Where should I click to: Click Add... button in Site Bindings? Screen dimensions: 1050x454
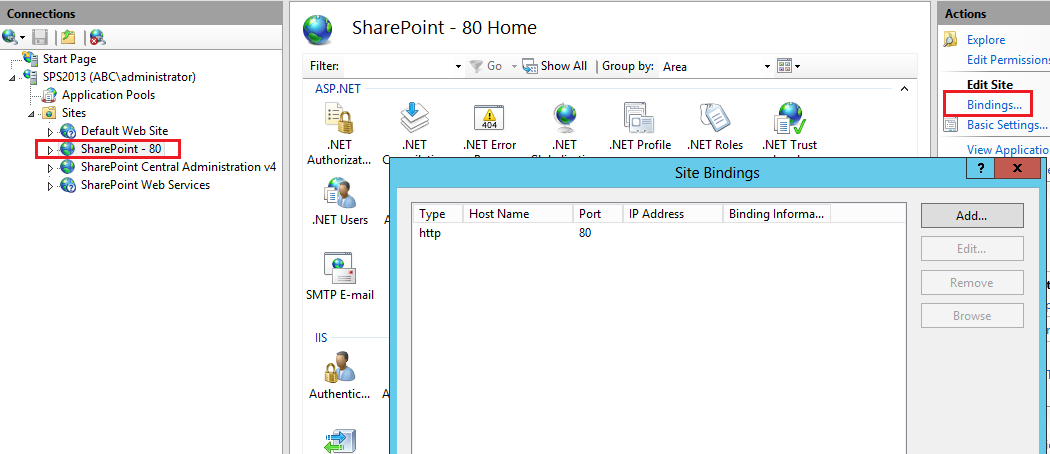coord(972,216)
